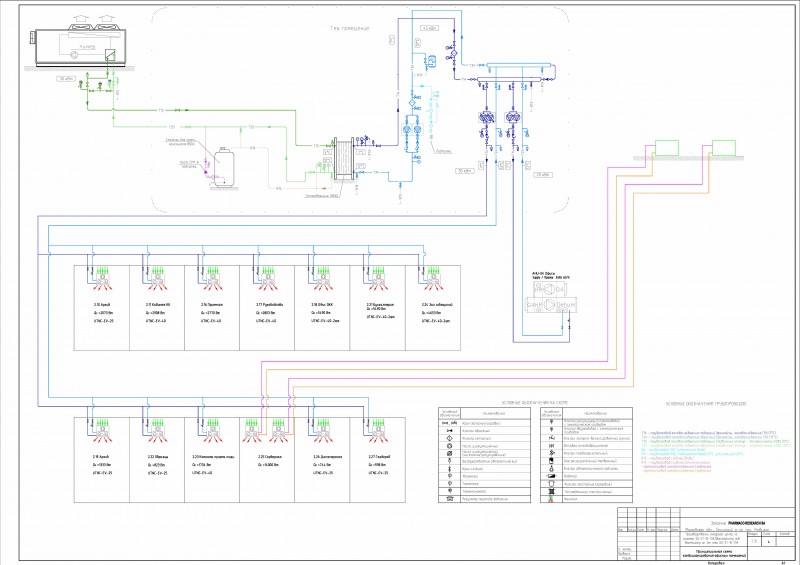The height and width of the screenshot is (565, 800).
Task: Click the fan coil in room 2.24 Зал совещаний
Action: 433,277
